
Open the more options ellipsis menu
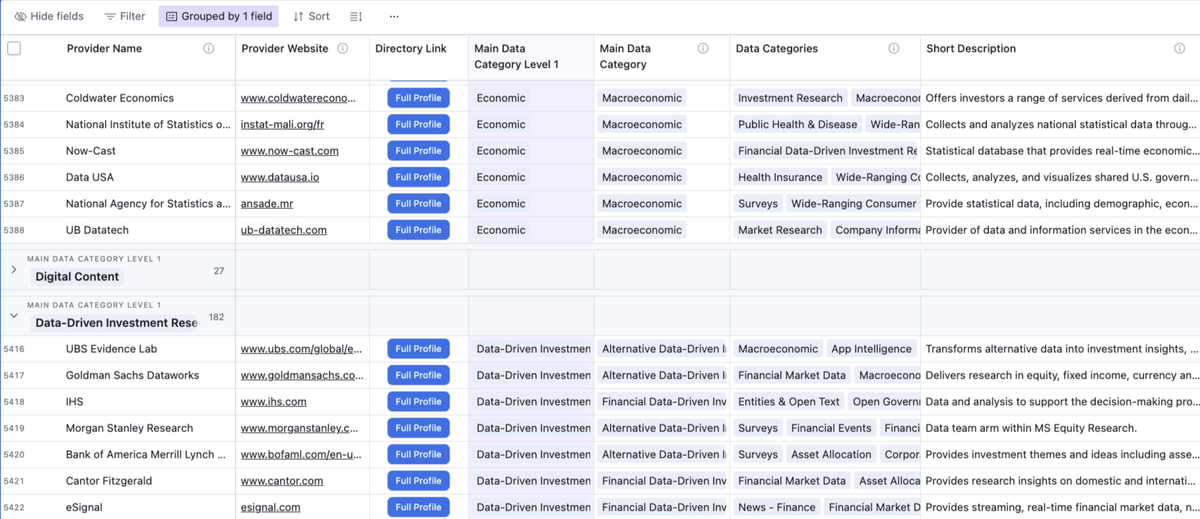point(394,16)
